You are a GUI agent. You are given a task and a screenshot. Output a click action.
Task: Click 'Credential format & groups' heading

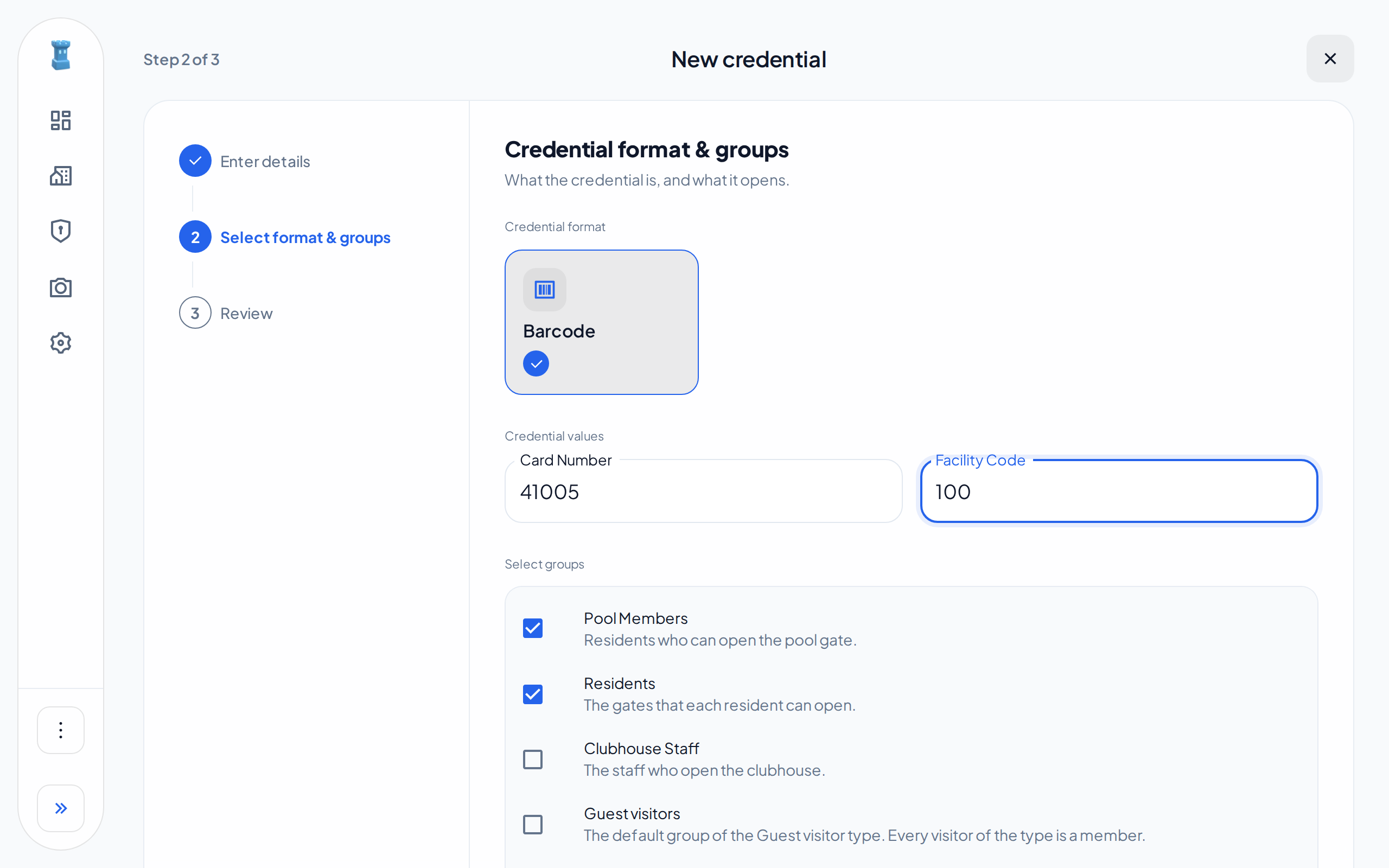point(646,149)
